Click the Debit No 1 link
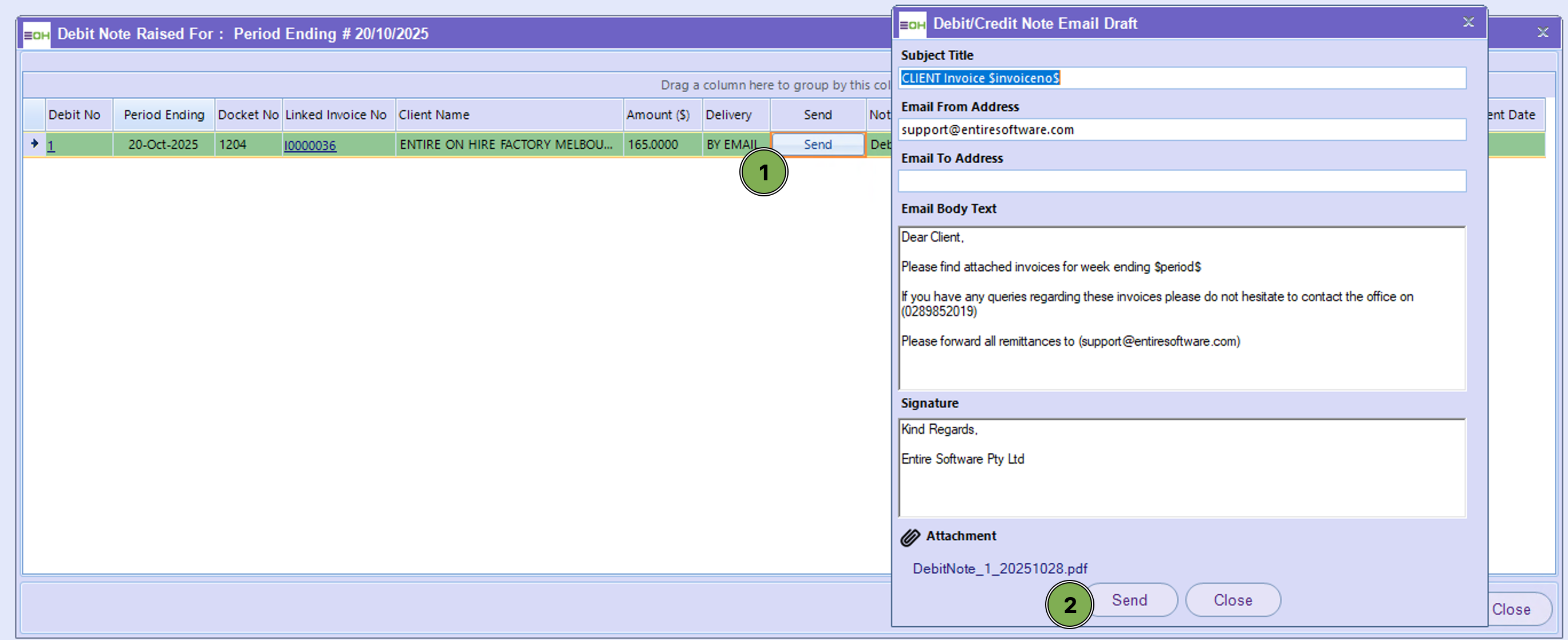 click(51, 145)
